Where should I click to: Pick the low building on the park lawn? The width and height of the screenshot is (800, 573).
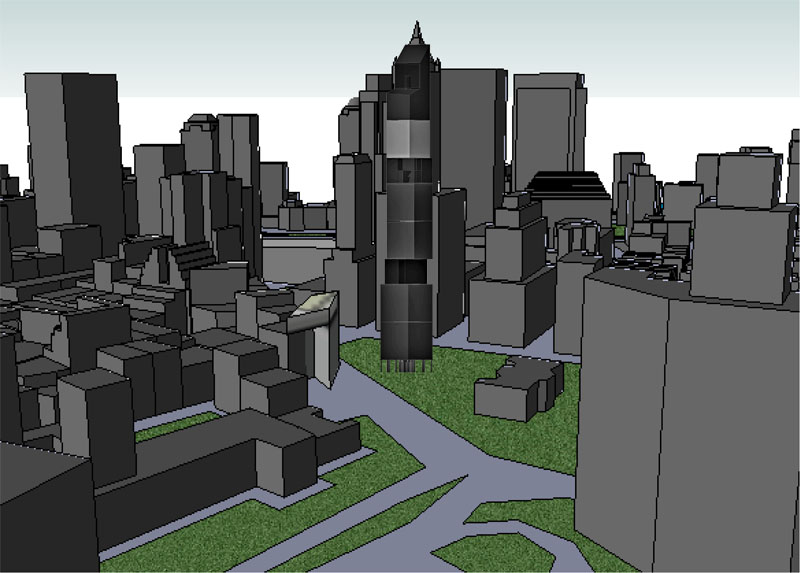tap(513, 387)
